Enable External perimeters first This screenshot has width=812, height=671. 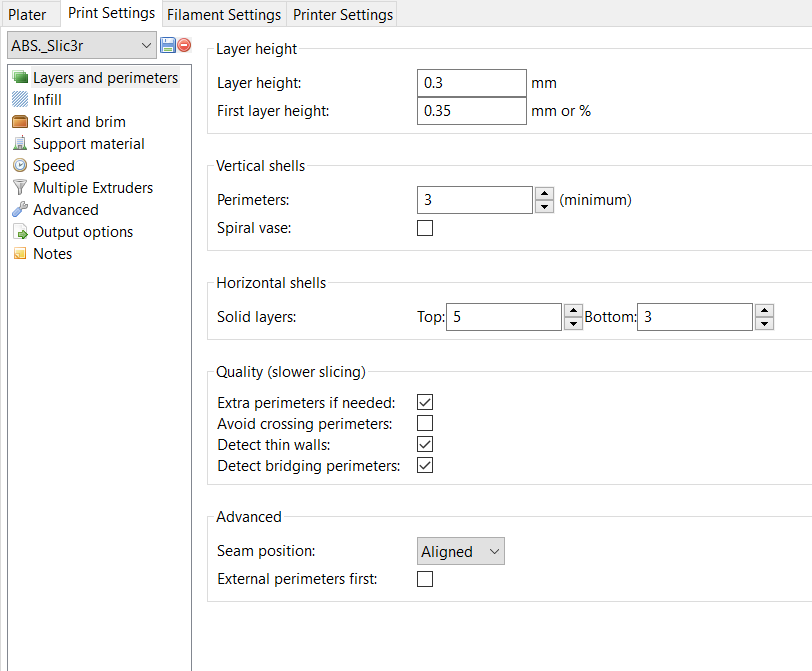pos(425,579)
